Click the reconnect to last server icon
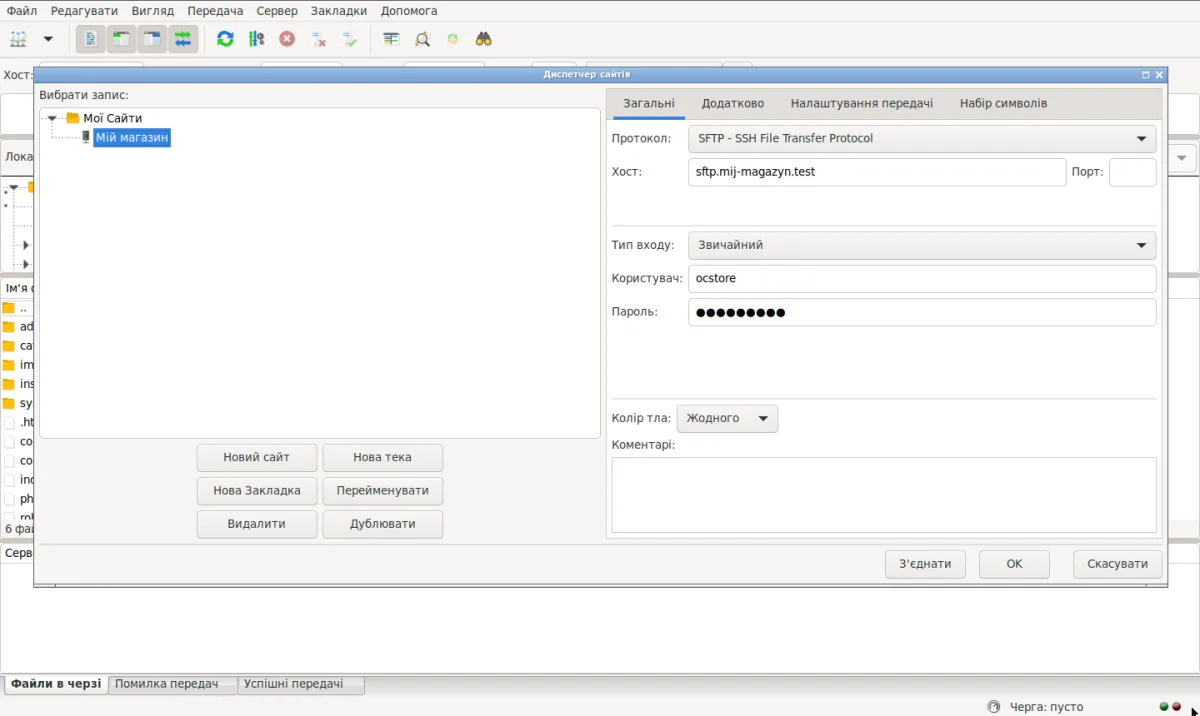This screenshot has width=1200, height=716. 349,39
